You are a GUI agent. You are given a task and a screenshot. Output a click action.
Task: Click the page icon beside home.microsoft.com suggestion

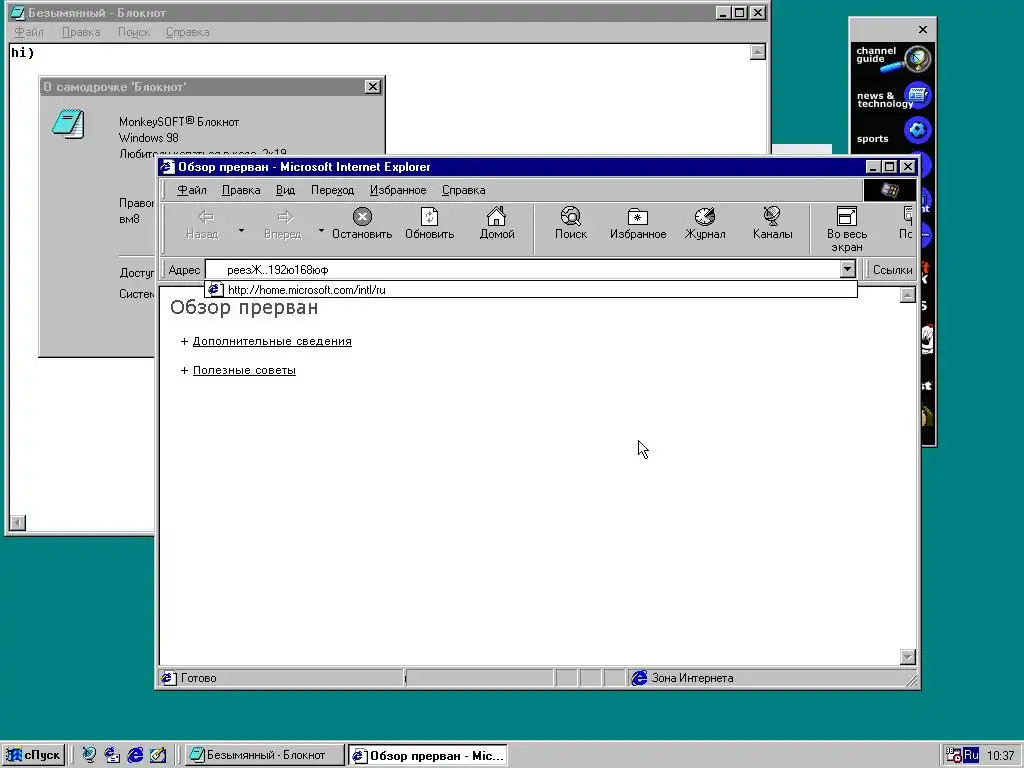[x=216, y=289]
